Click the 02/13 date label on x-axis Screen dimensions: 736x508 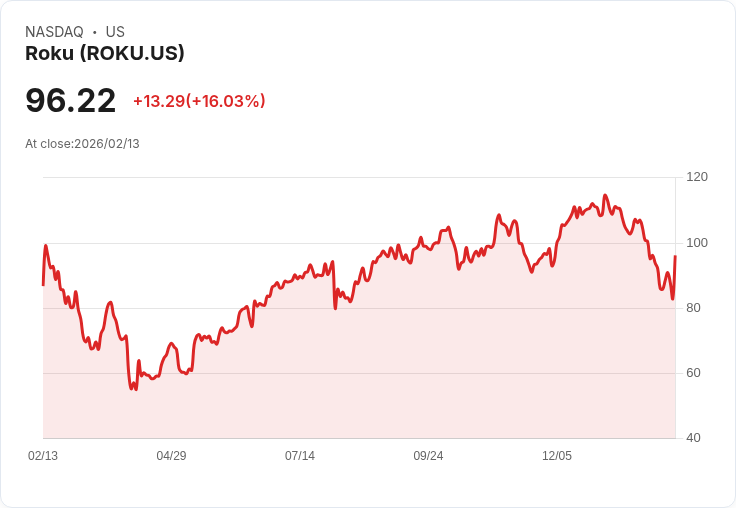pyautogui.click(x=43, y=455)
